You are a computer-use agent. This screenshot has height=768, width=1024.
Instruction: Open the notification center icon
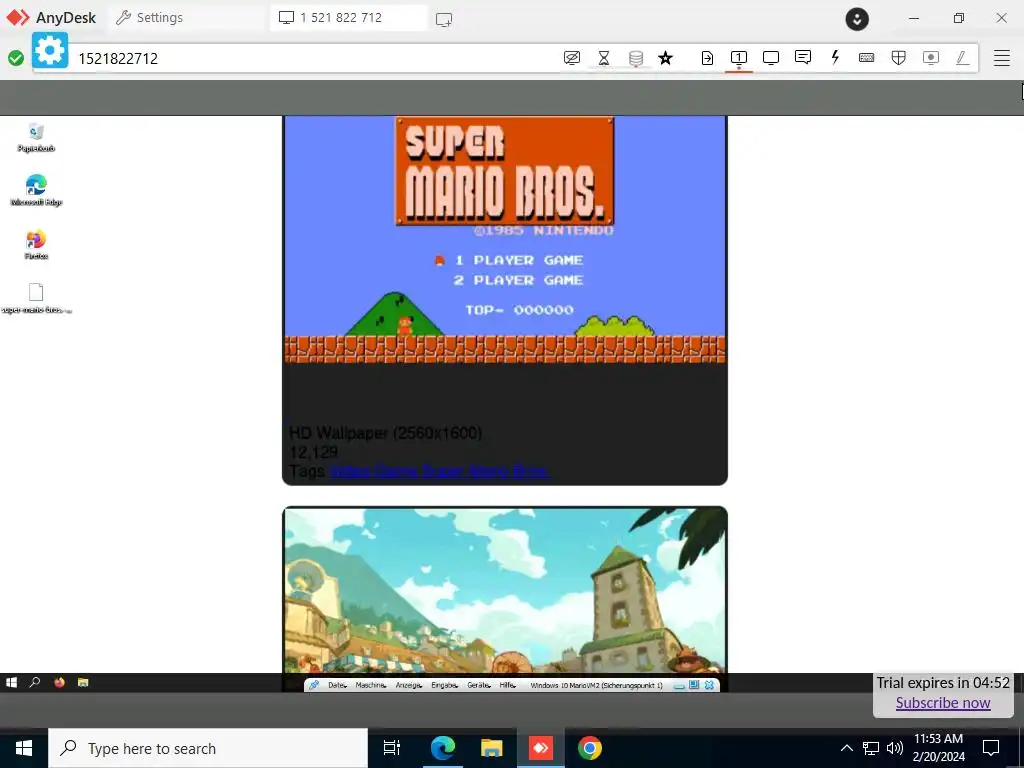tap(991, 748)
